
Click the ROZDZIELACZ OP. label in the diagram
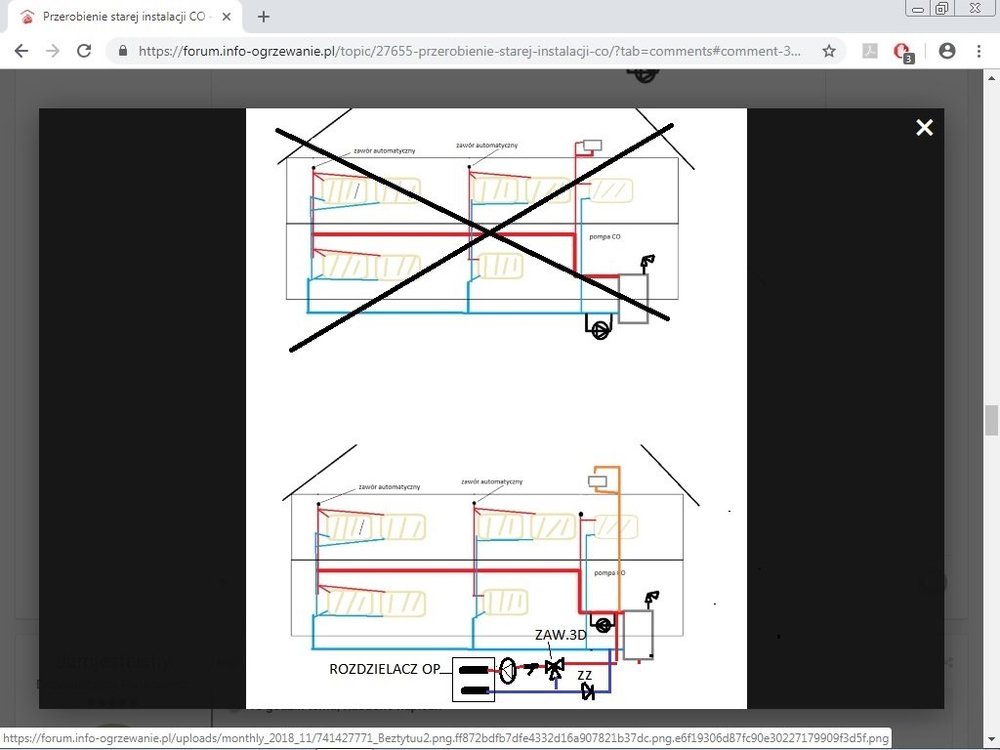click(385, 669)
